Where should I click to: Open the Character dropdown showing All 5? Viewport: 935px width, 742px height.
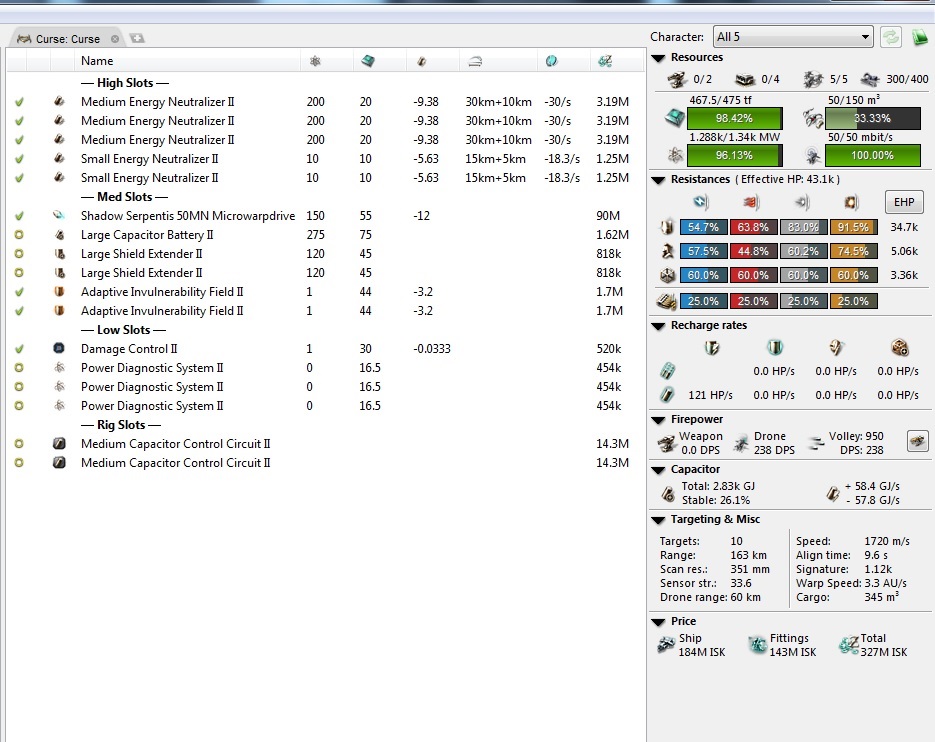pos(793,37)
